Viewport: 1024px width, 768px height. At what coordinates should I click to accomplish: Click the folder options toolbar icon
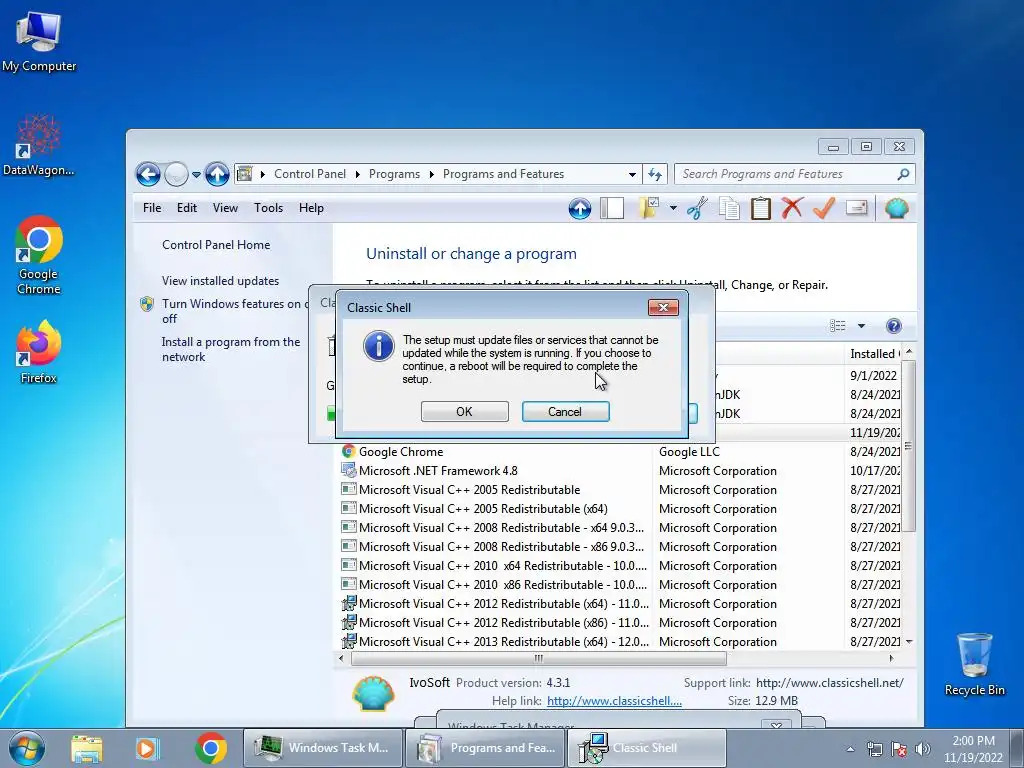648,209
